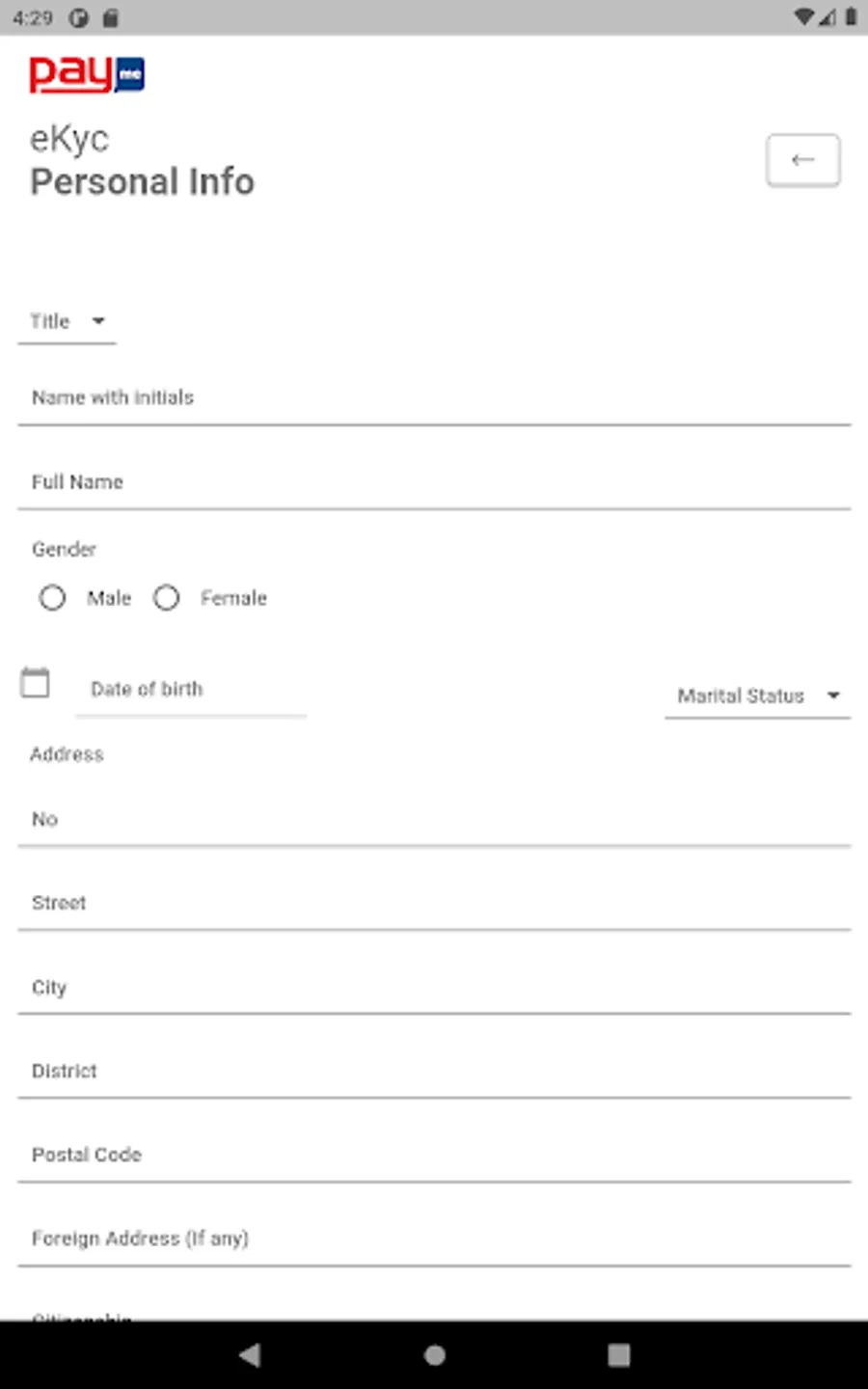868x1389 pixels.
Task: Expand the Marital Status dropdown
Action: pyautogui.click(x=757, y=695)
